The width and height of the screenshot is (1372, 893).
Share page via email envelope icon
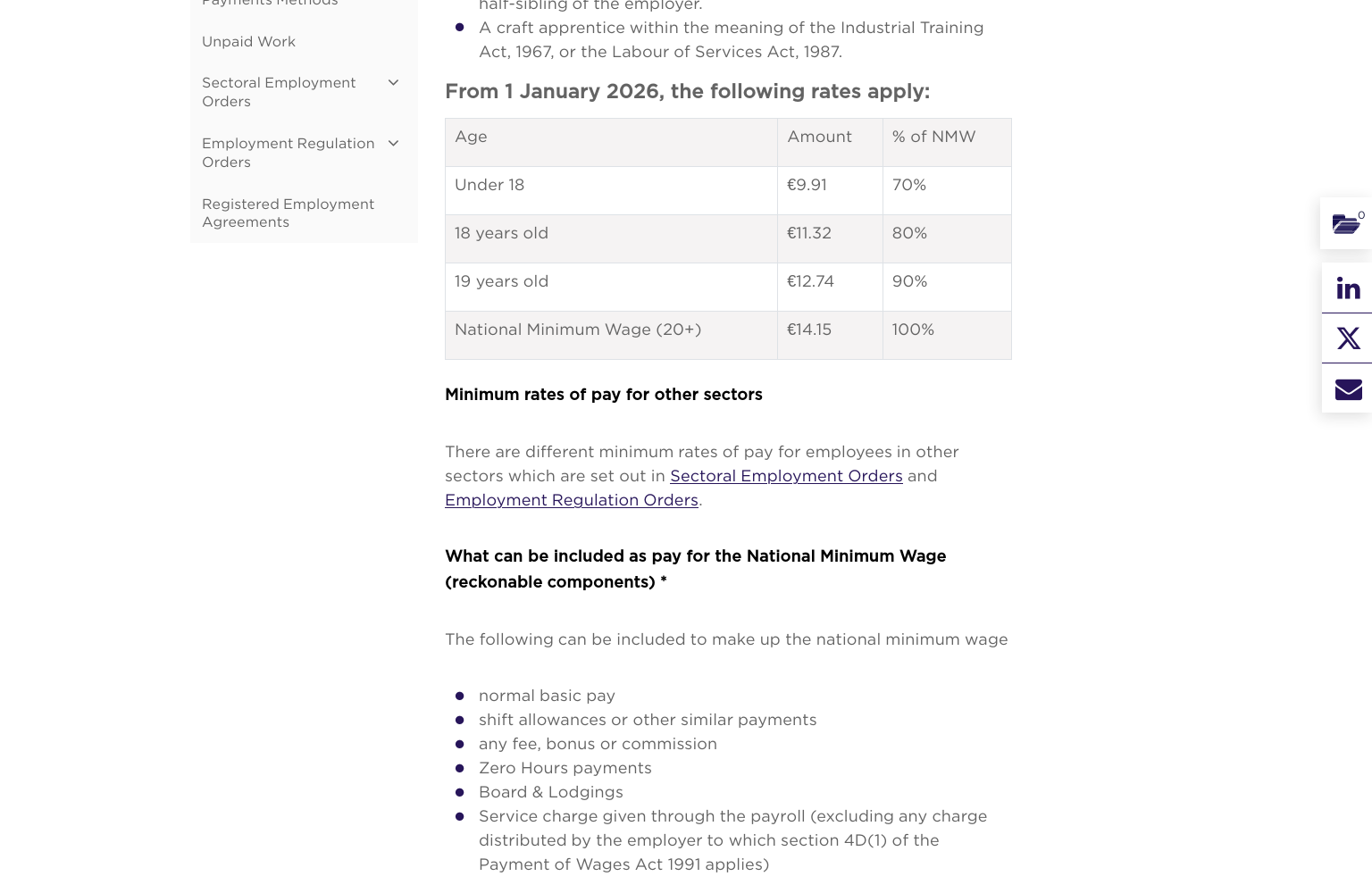click(x=1348, y=388)
